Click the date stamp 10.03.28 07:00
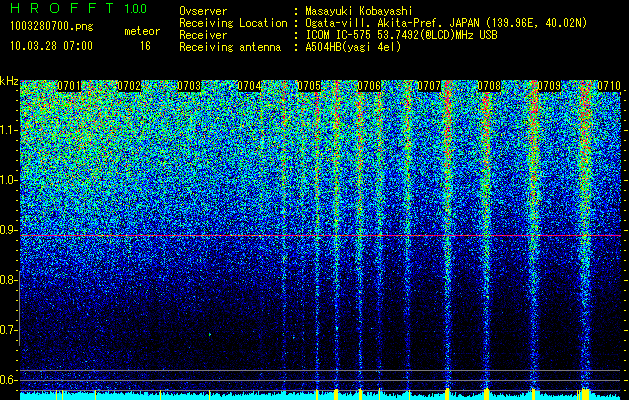Image resolution: width=629 pixels, height=400 pixels. (51, 46)
